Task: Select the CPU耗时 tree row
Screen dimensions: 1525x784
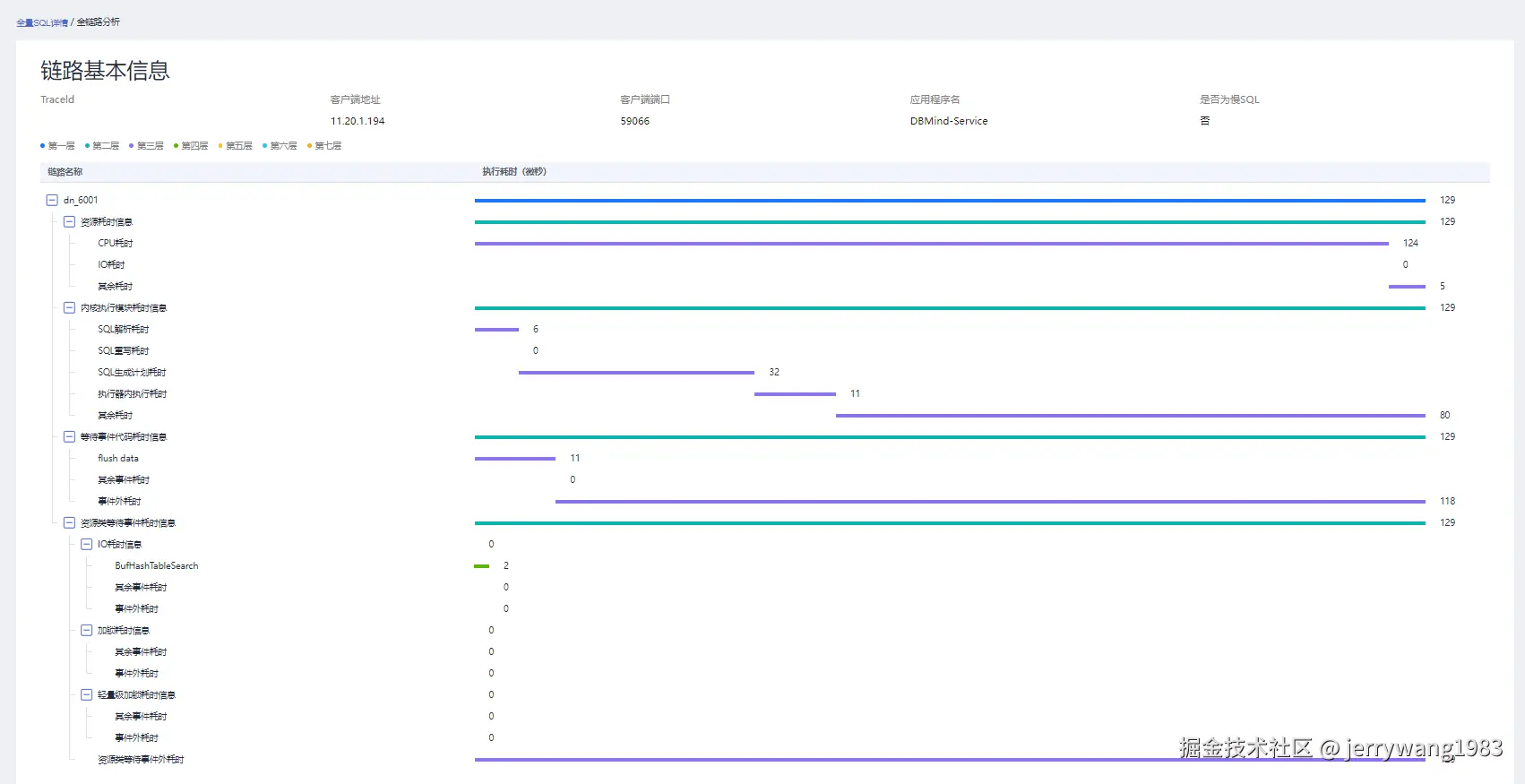Action: point(116,244)
